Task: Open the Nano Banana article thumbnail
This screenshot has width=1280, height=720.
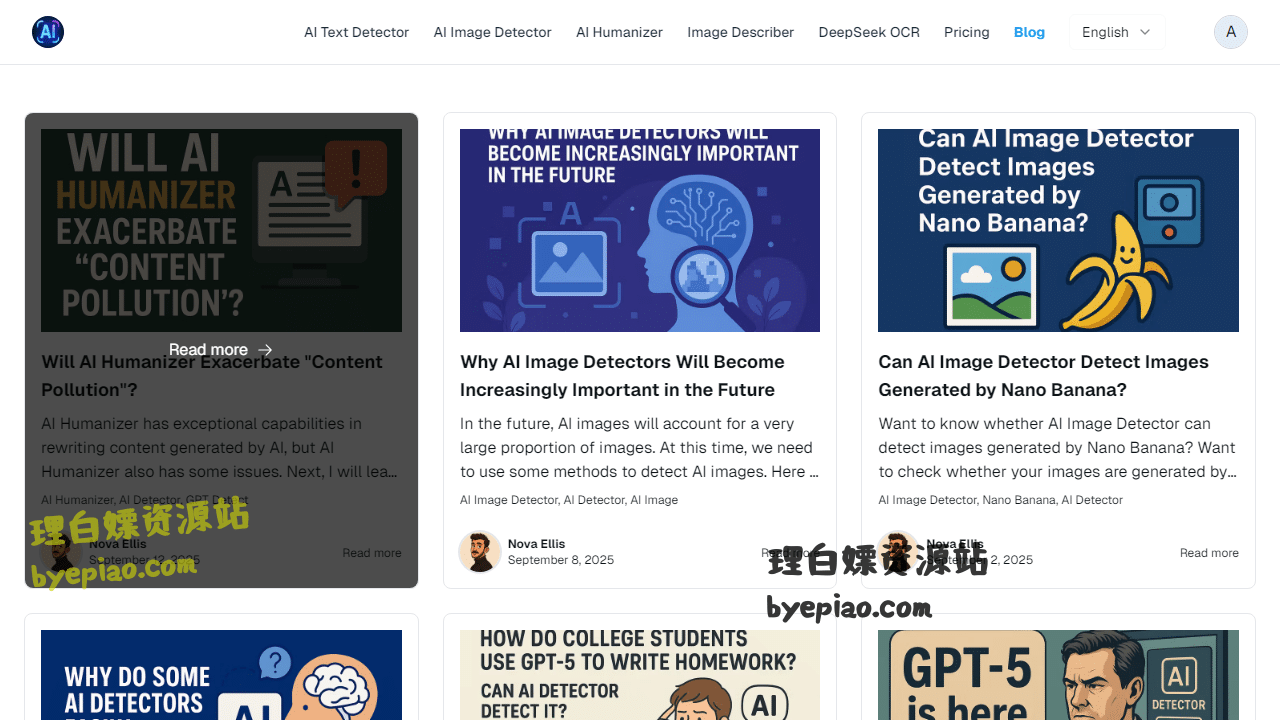Action: point(1058,230)
